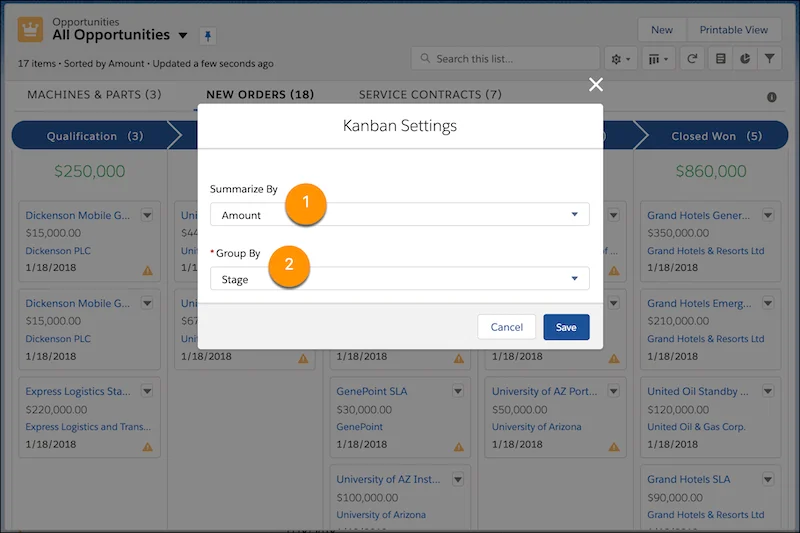Open the Grand Hotels & Resorts Ltd link

click(x=705, y=251)
